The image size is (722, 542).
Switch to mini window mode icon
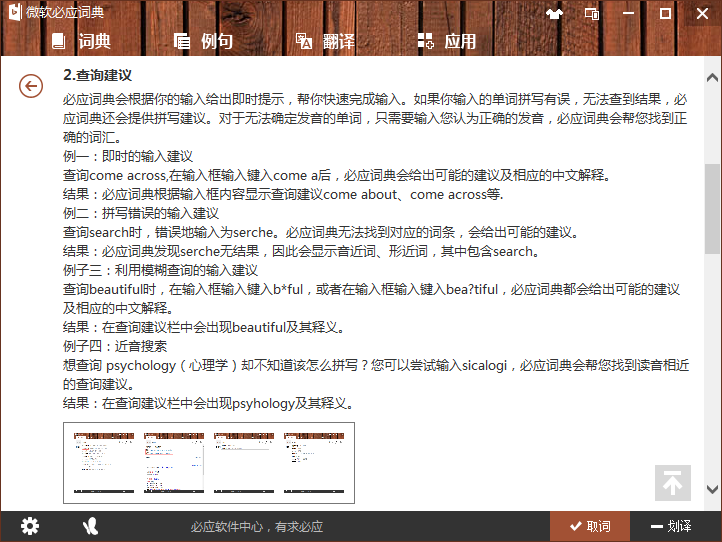pos(592,14)
